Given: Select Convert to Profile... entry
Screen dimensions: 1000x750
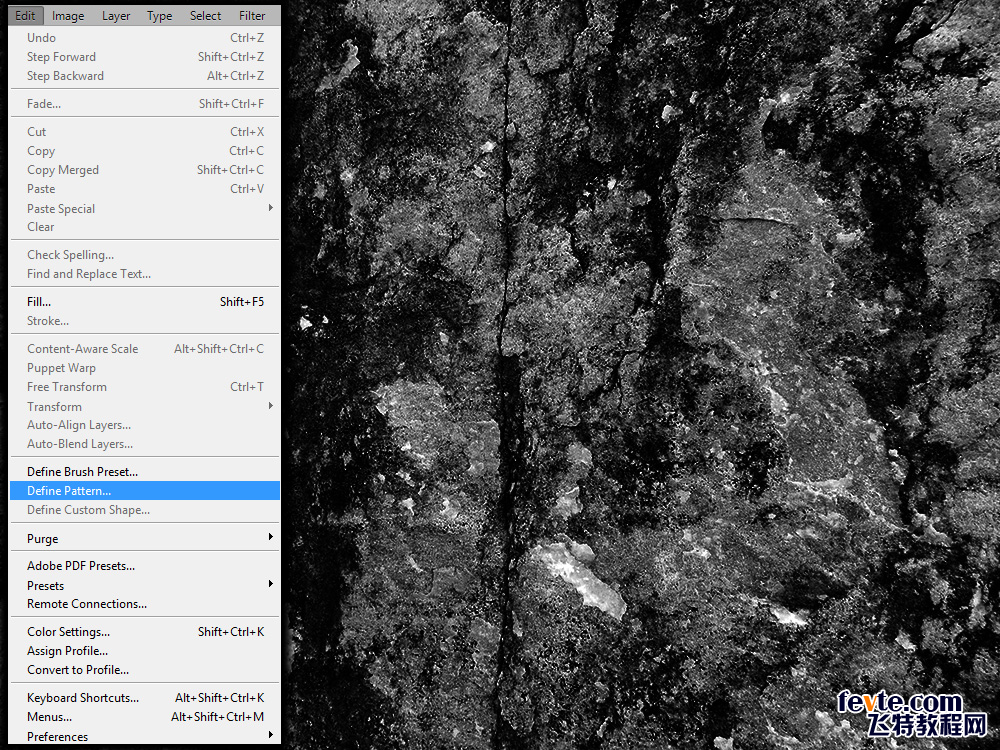Looking at the screenshot, I should 145,670.
